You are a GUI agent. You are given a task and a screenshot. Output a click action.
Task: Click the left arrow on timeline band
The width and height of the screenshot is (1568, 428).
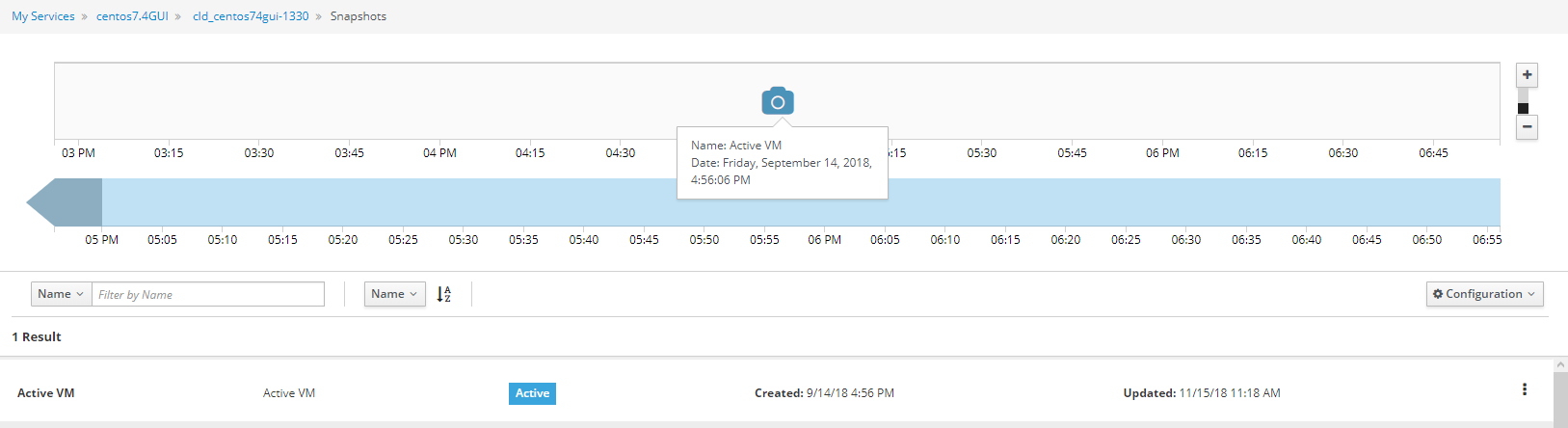[64, 202]
